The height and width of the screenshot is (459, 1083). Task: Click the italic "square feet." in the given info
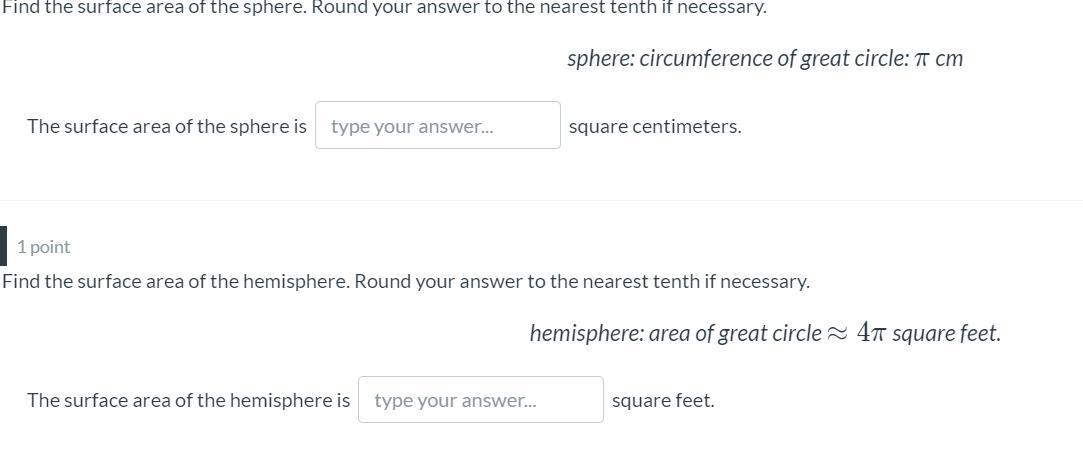tap(946, 334)
